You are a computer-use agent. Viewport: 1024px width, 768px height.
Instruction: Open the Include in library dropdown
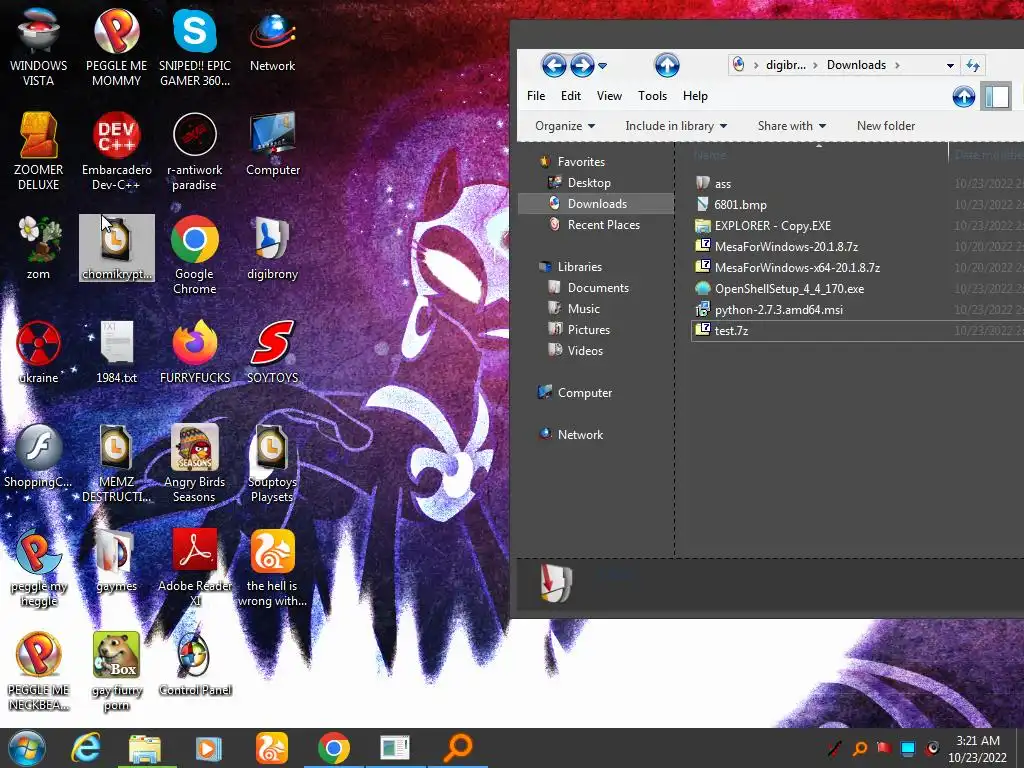tap(676, 125)
